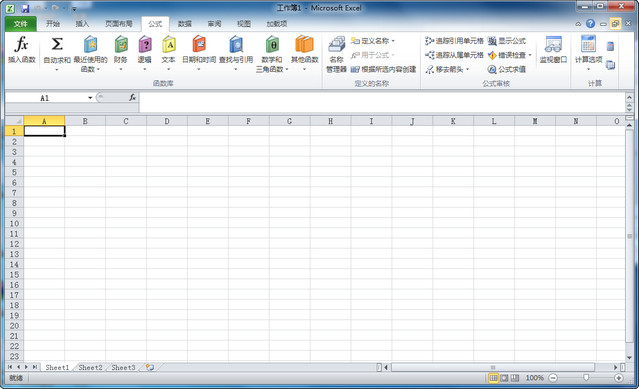
Task: Open the Name Manager (名称管理器)
Action: click(336, 54)
